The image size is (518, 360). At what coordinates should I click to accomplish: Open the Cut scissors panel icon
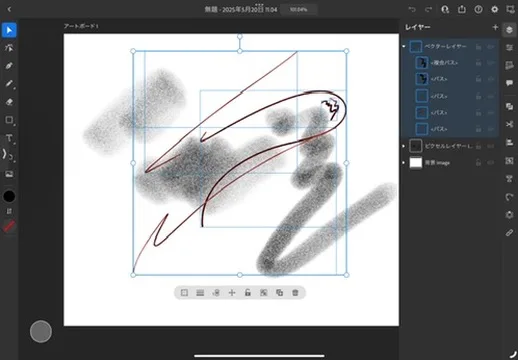(x=509, y=124)
